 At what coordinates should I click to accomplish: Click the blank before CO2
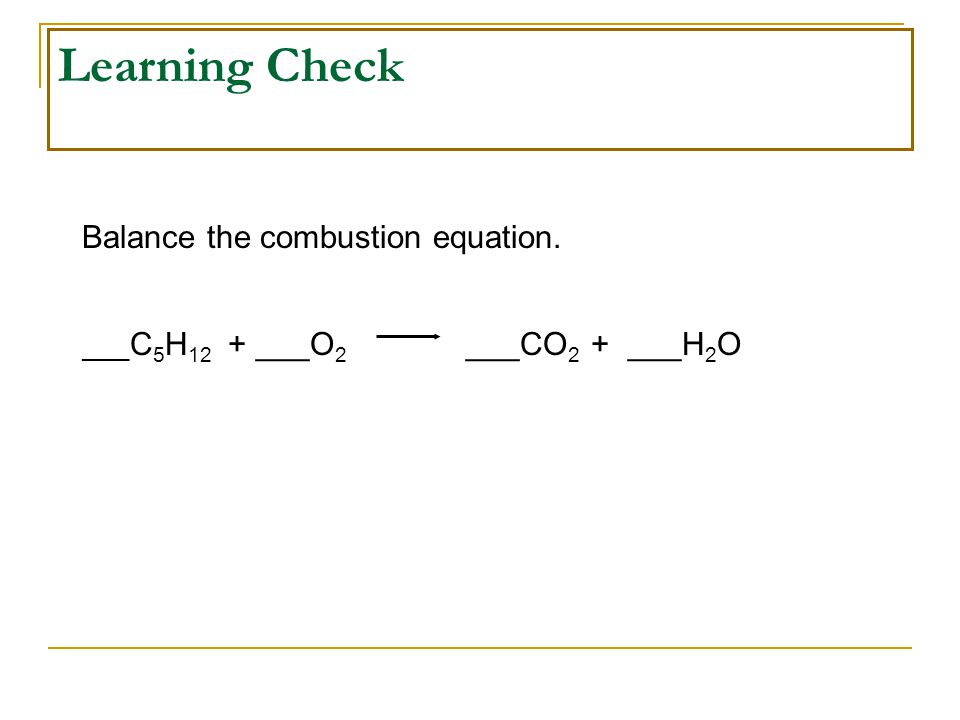(x=493, y=359)
